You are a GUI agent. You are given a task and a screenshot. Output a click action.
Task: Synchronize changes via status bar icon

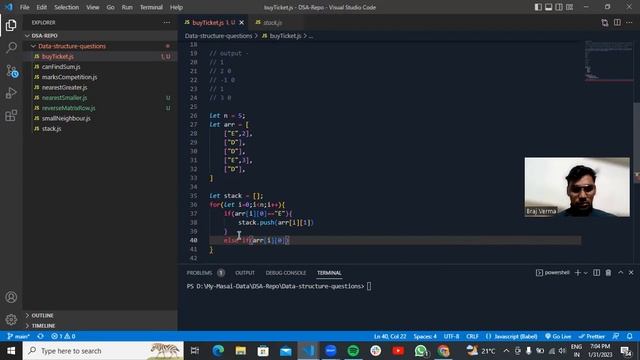point(40,336)
